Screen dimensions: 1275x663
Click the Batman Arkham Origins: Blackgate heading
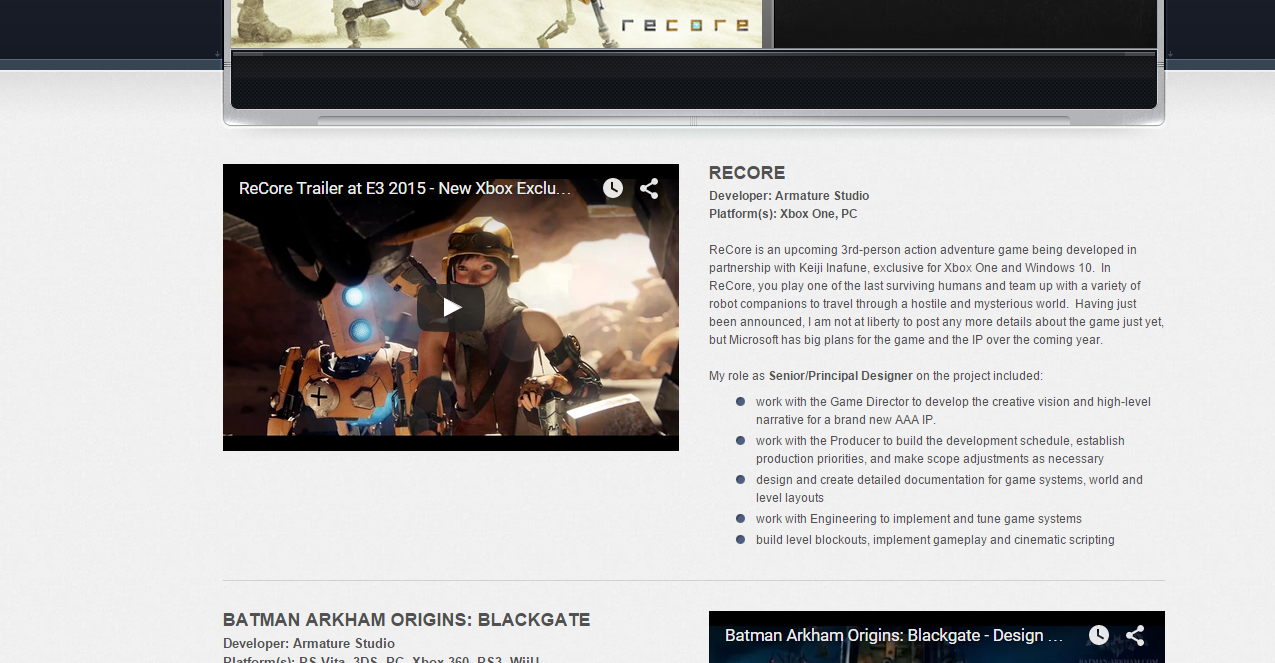(406, 620)
